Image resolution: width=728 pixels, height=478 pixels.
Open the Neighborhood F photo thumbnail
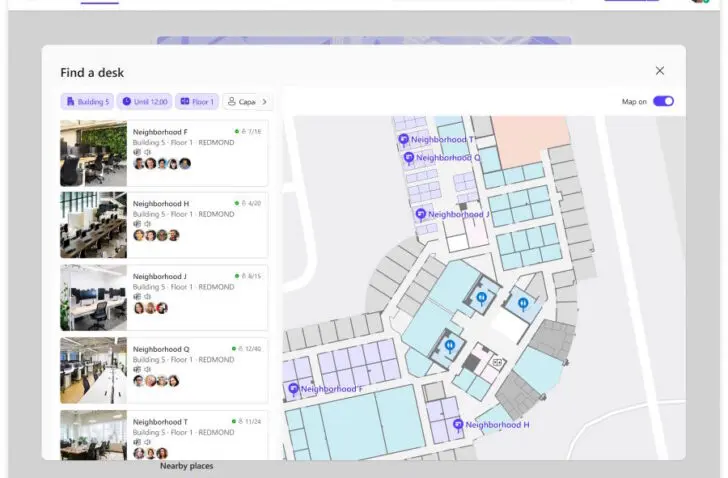[93, 153]
